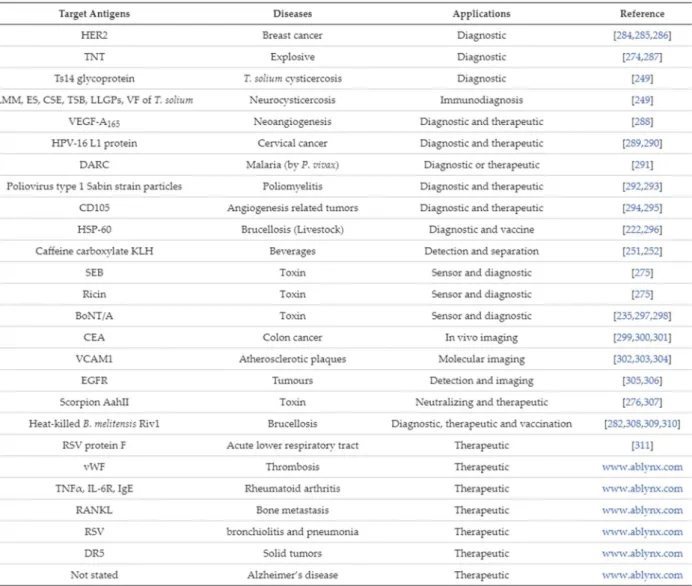Open reference link 294 for CD105
Viewport: 692px width, 586px height.
(x=633, y=208)
